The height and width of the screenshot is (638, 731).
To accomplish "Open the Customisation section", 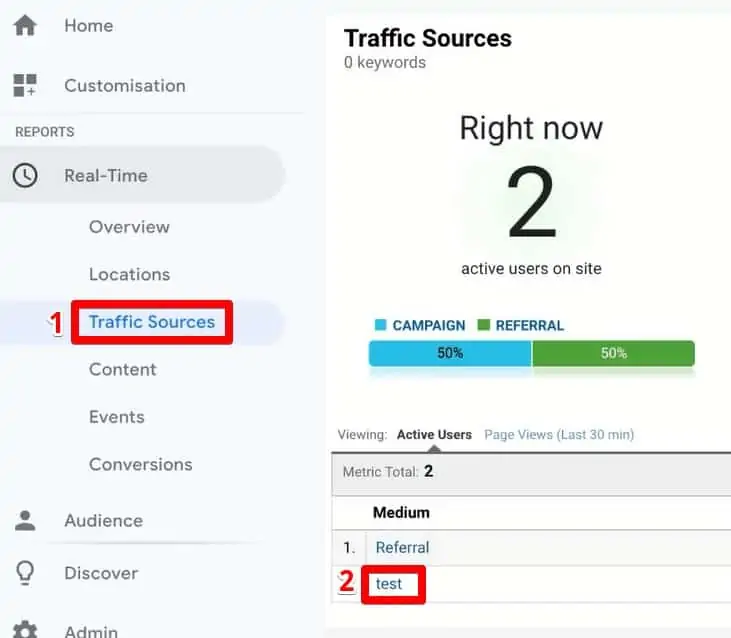I will [x=125, y=86].
